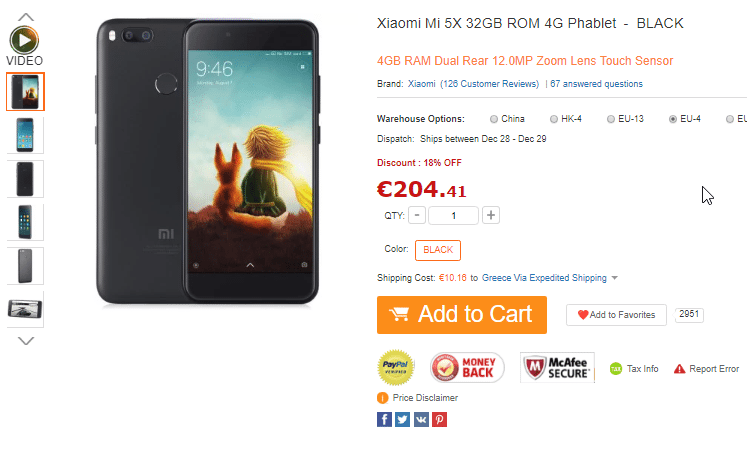Image resolution: width=747 pixels, height=451 pixels.
Task: Choose the EU-13 warehouse option
Action: (611, 119)
